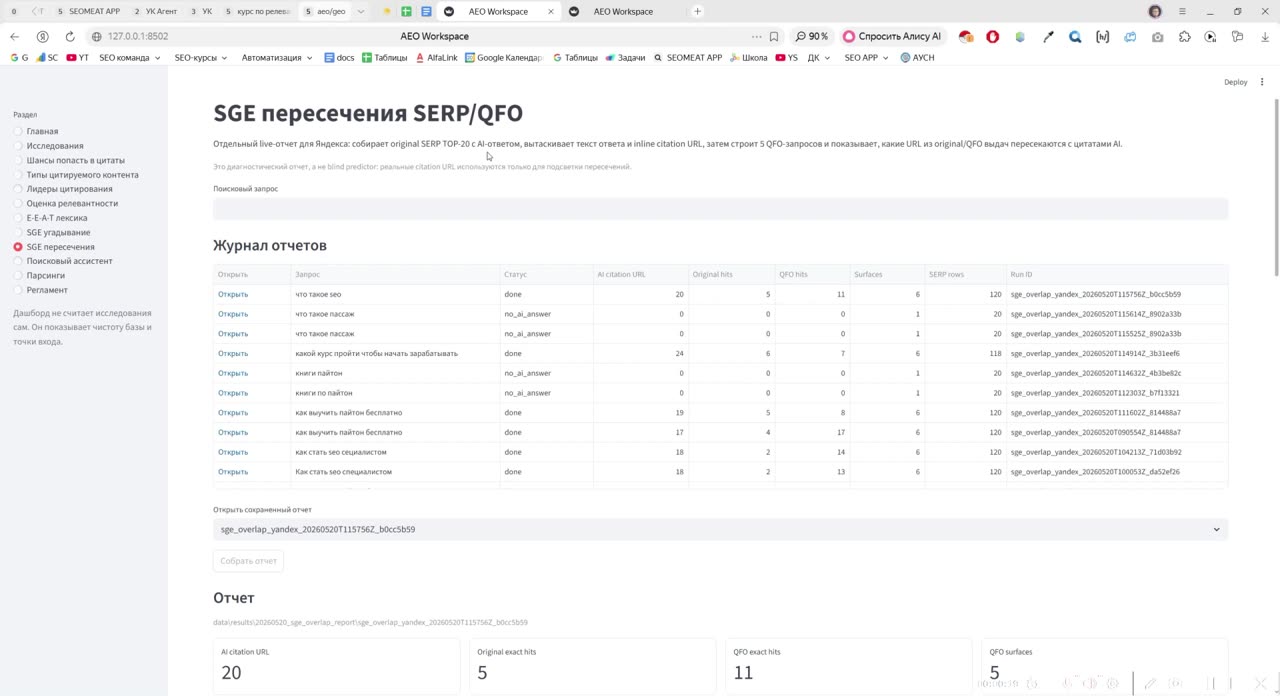This screenshot has height=696, width=1280.
Task: Select E-E-A-T лексика section
Action: coord(50,218)
